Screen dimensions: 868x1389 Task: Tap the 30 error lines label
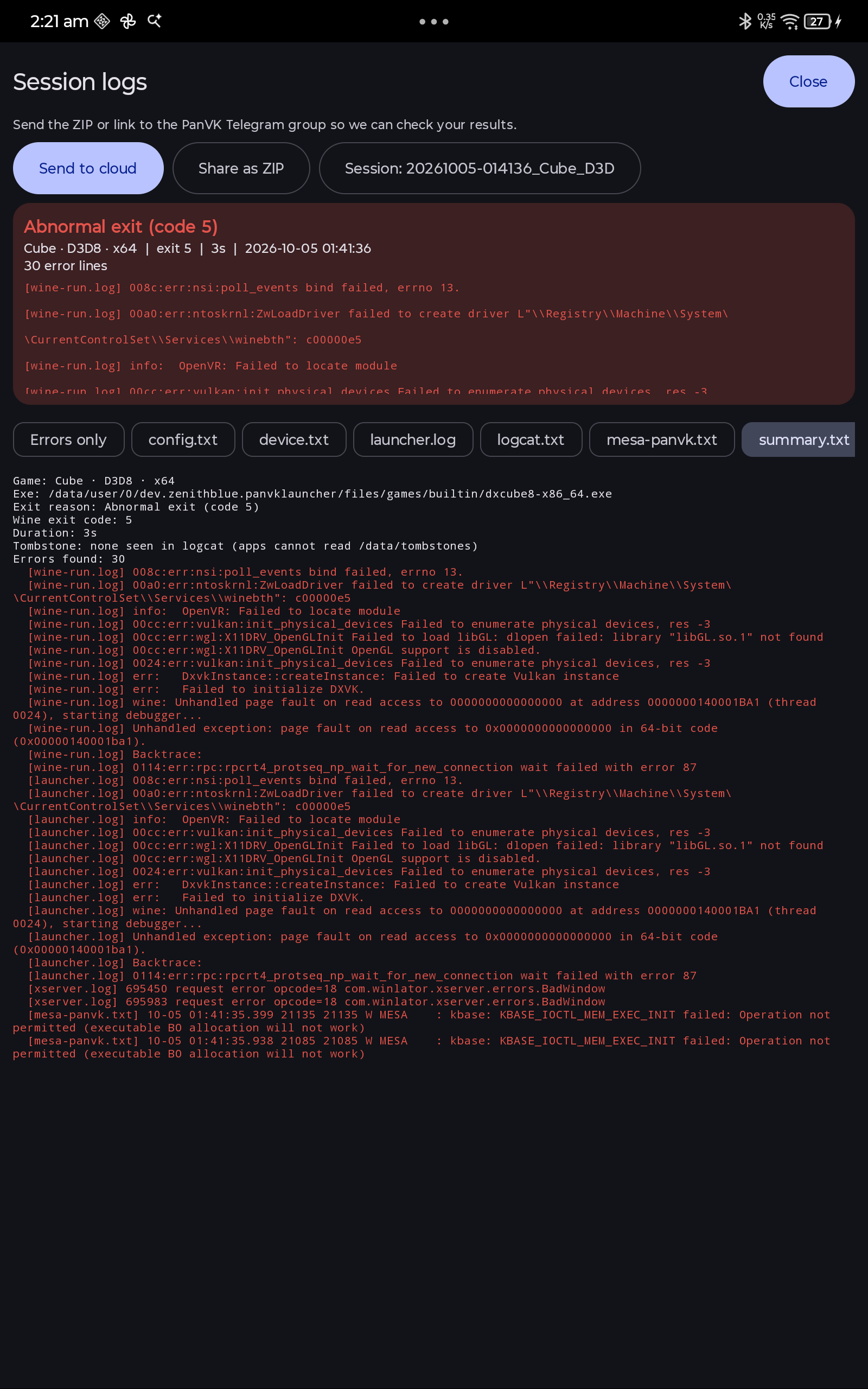click(66, 266)
